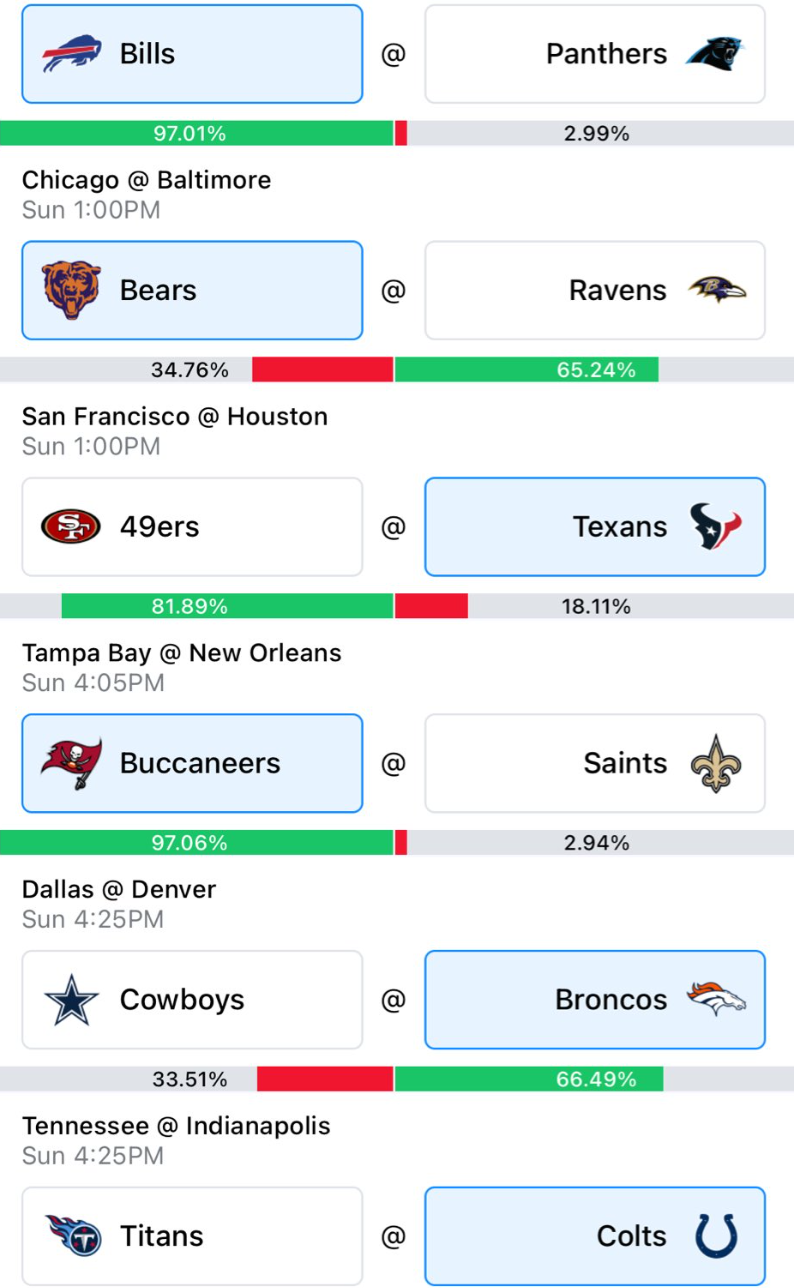Open the Tampa Bay @ New Orleans matchup header
The height and width of the screenshot is (1288, 794).
point(182,654)
